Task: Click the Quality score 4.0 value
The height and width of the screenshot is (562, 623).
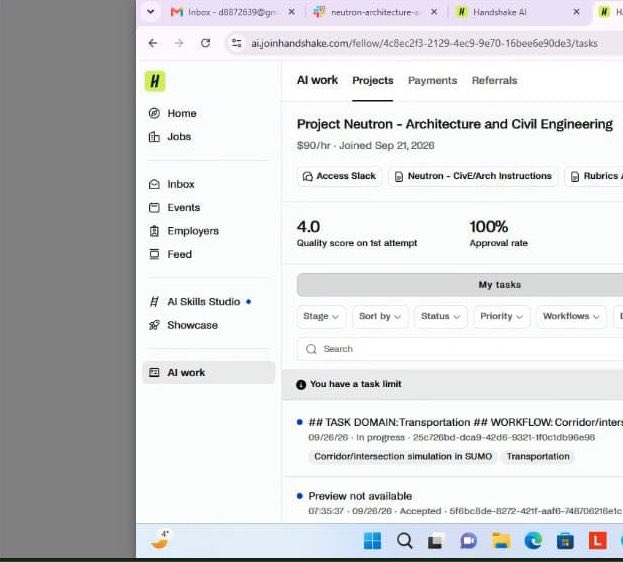Action: (308, 227)
